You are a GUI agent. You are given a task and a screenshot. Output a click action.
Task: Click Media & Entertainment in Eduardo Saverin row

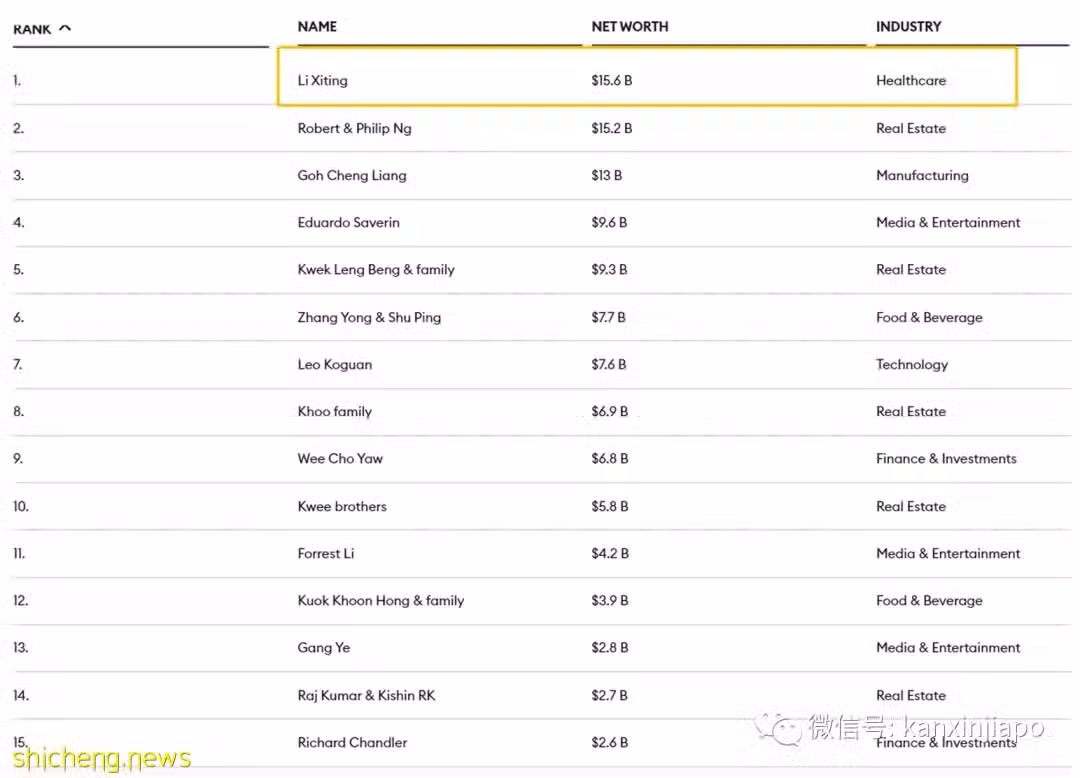point(948,222)
